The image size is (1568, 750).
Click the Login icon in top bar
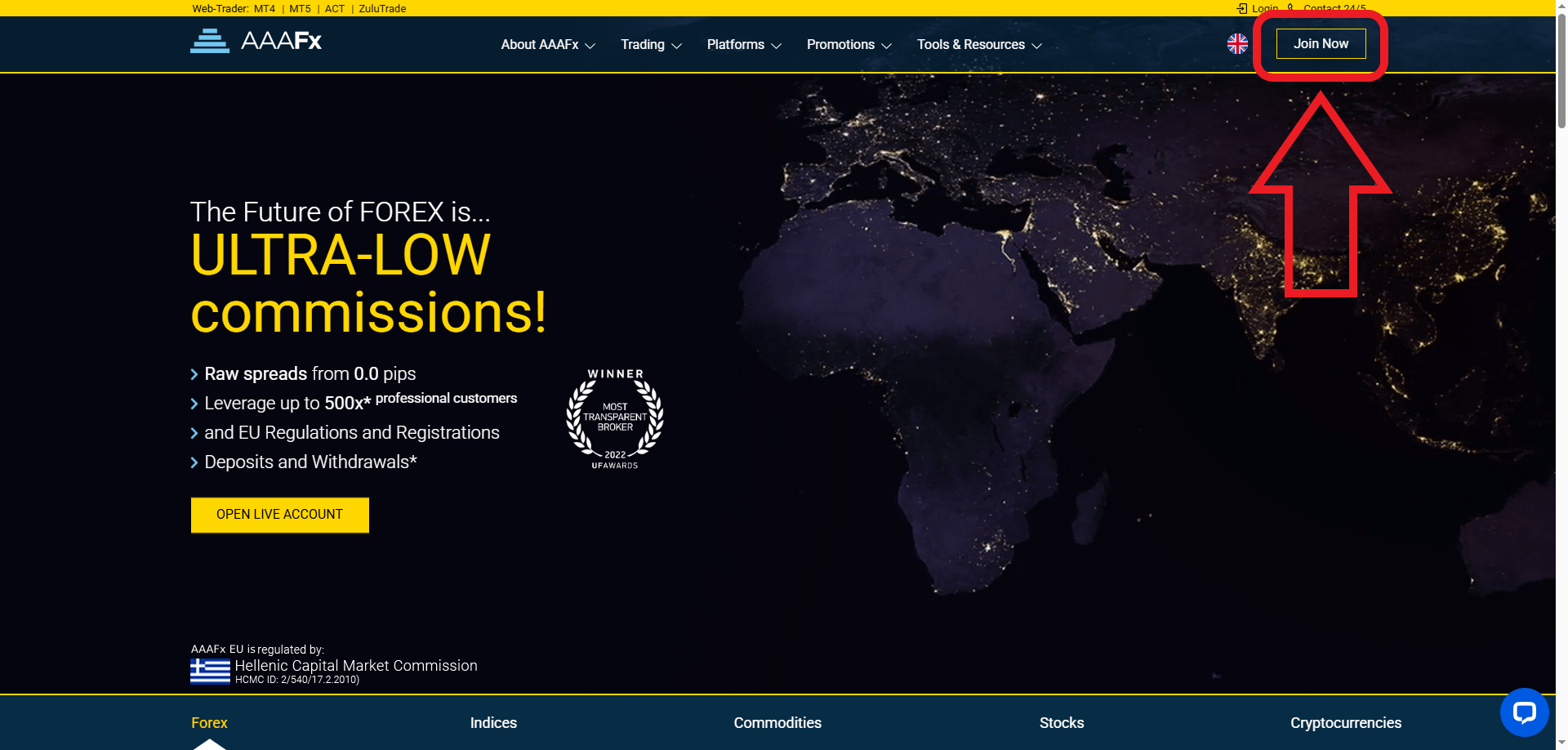pyautogui.click(x=1242, y=8)
